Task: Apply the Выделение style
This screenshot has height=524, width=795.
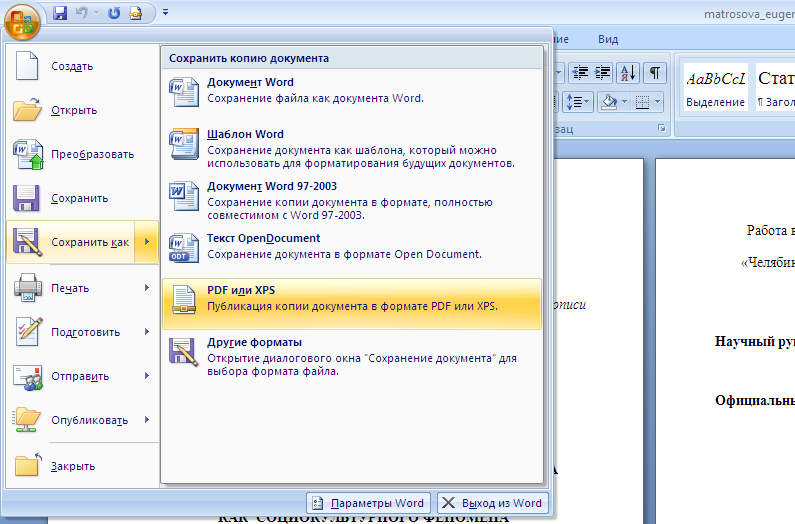Action: pos(715,89)
